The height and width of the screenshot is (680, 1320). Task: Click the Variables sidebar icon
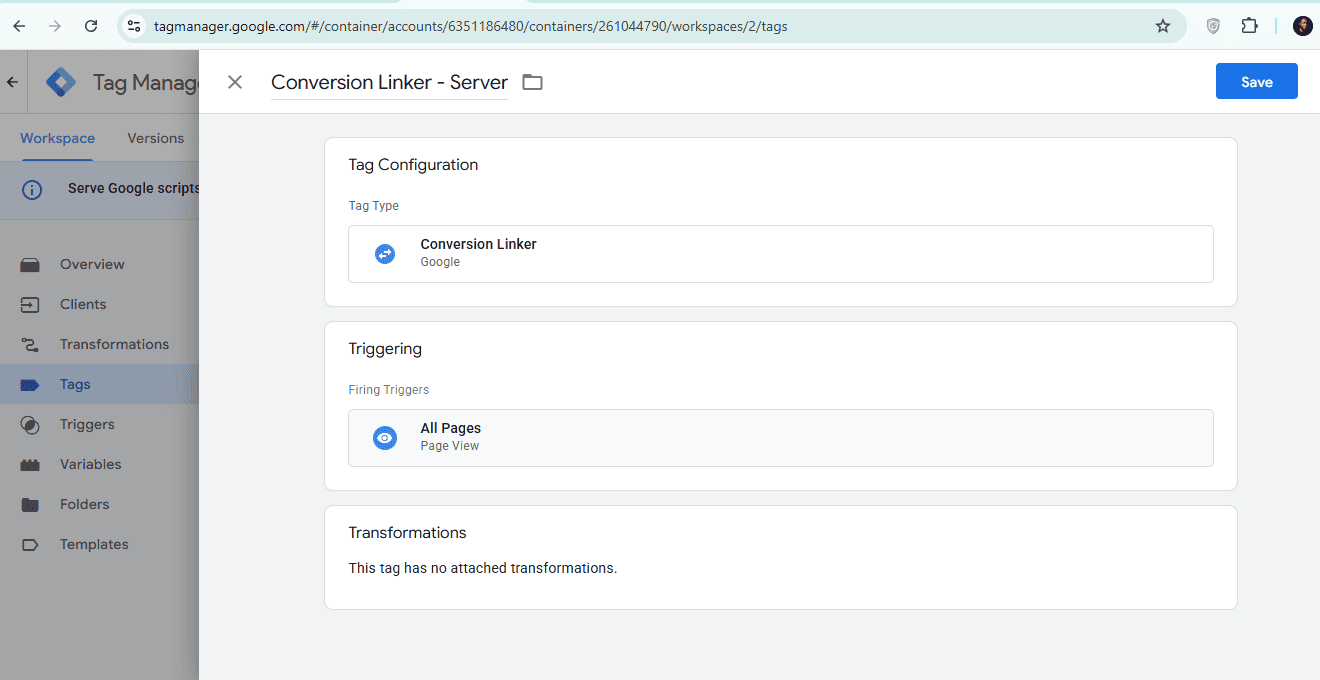click(30, 465)
